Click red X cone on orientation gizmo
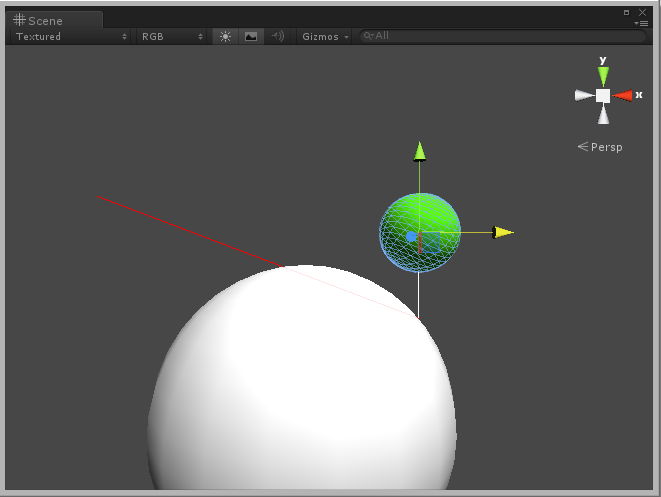 [x=622, y=96]
